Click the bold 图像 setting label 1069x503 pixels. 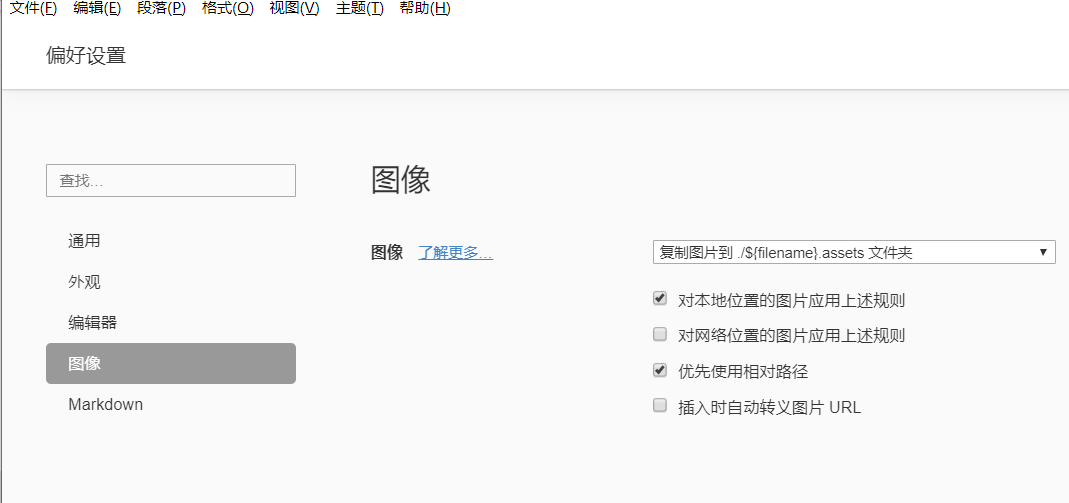click(387, 253)
